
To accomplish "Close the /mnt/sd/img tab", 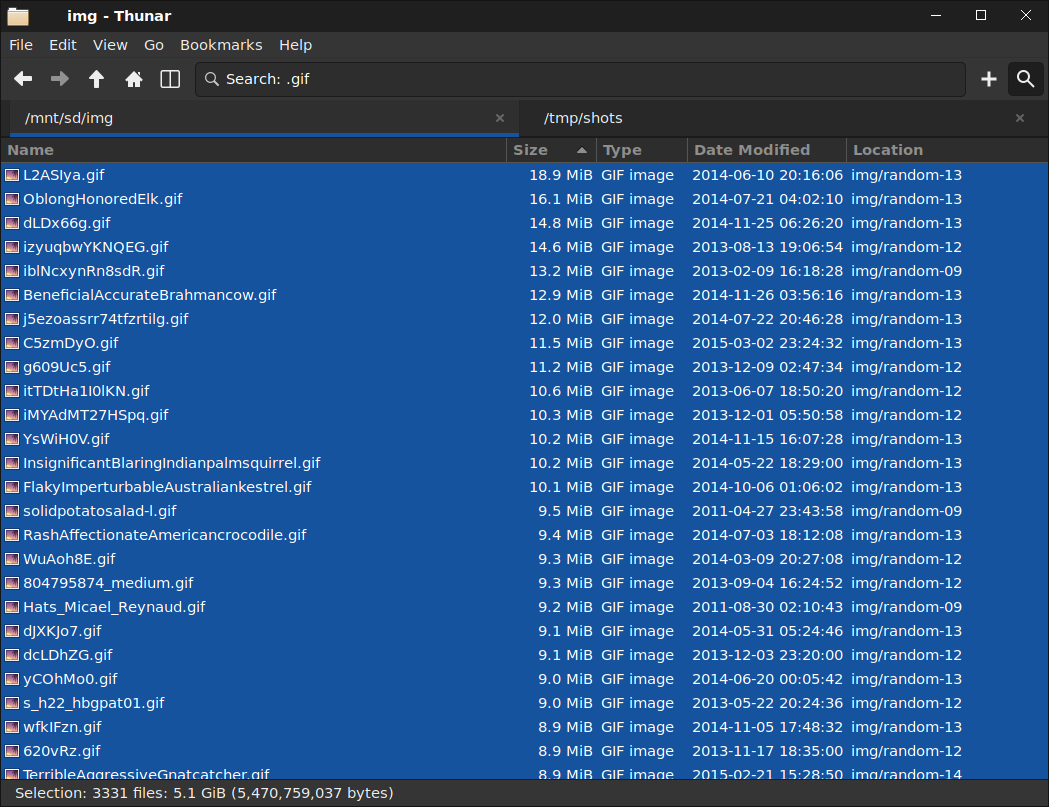I will [500, 118].
